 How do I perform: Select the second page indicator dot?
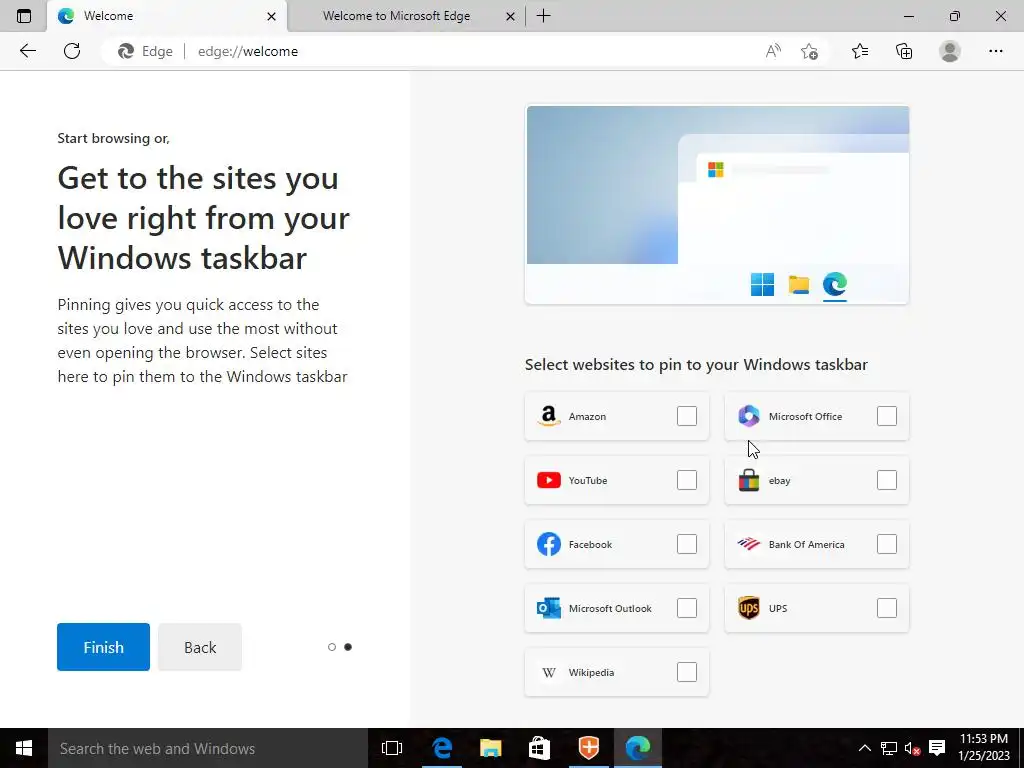coord(348,647)
